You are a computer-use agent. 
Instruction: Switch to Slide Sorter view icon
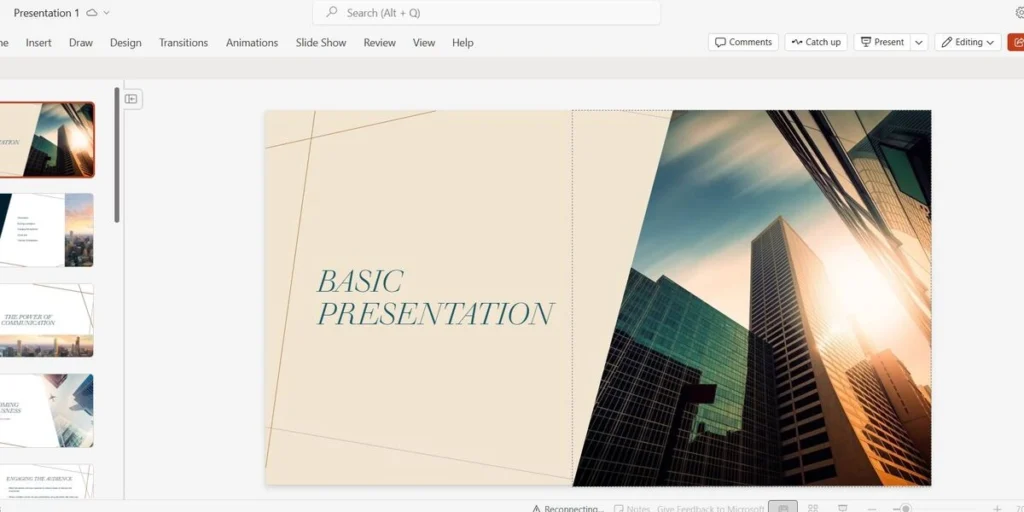click(x=813, y=507)
